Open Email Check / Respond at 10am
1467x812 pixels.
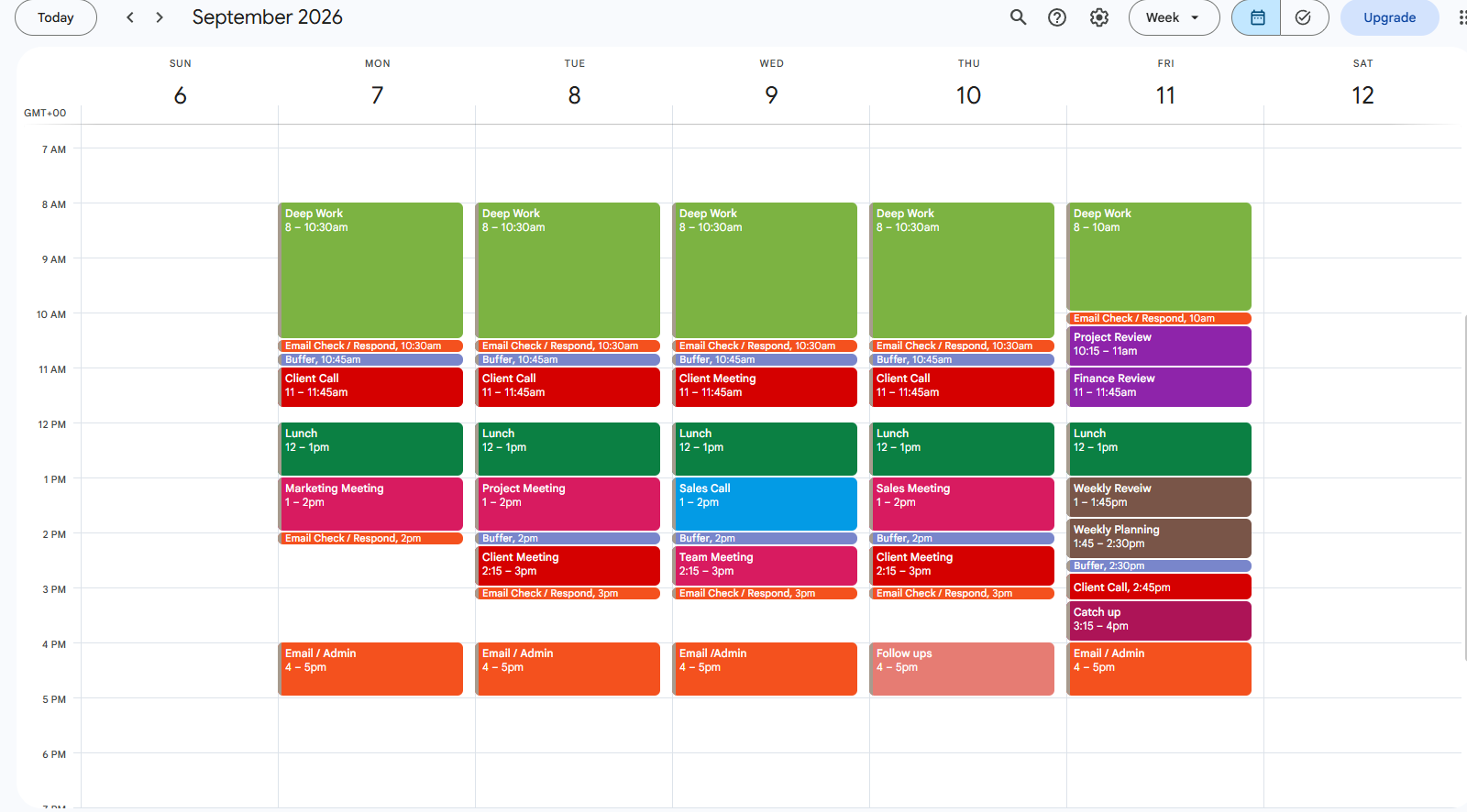click(1159, 318)
